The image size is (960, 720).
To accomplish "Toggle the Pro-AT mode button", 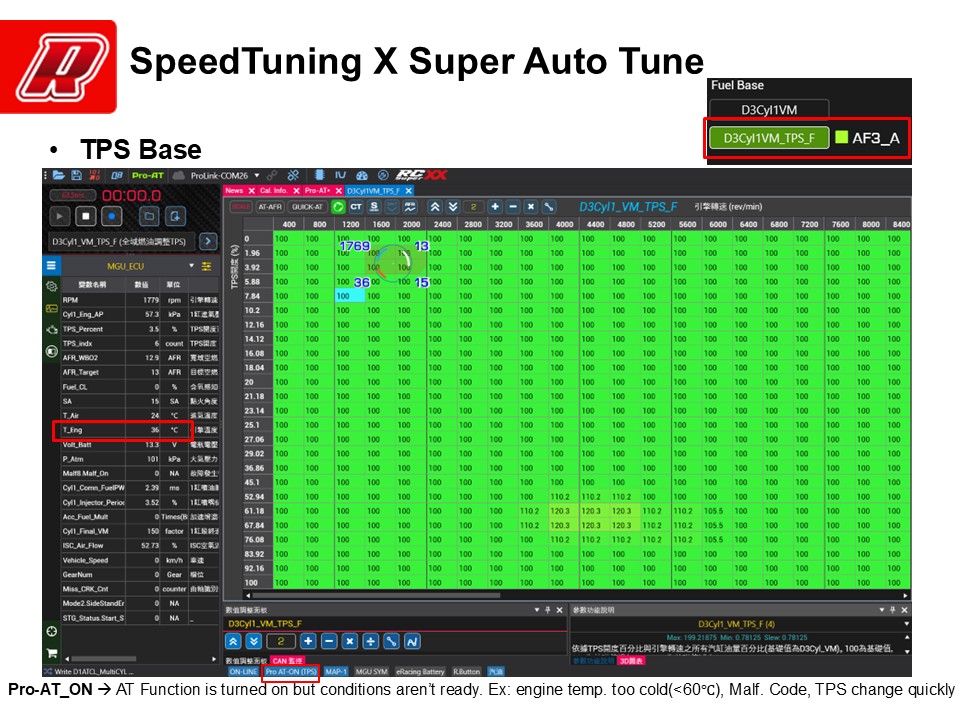I will coord(149,175).
